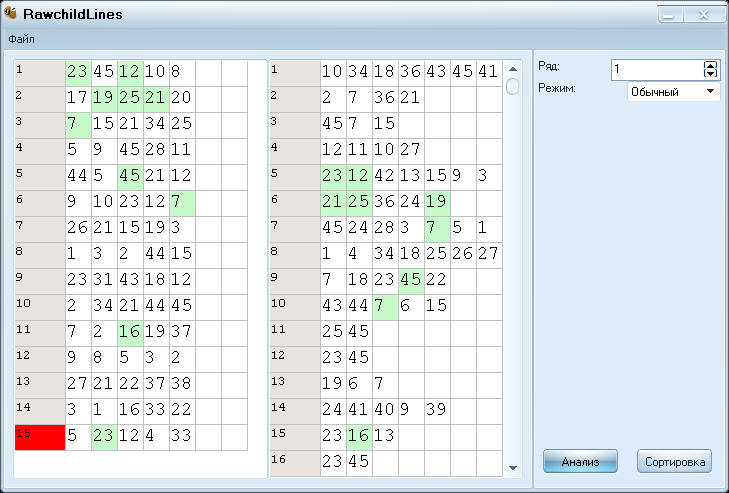The image size is (729, 493).
Task: Select cell 19 in right table row 13
Action: pyautogui.click(x=333, y=386)
